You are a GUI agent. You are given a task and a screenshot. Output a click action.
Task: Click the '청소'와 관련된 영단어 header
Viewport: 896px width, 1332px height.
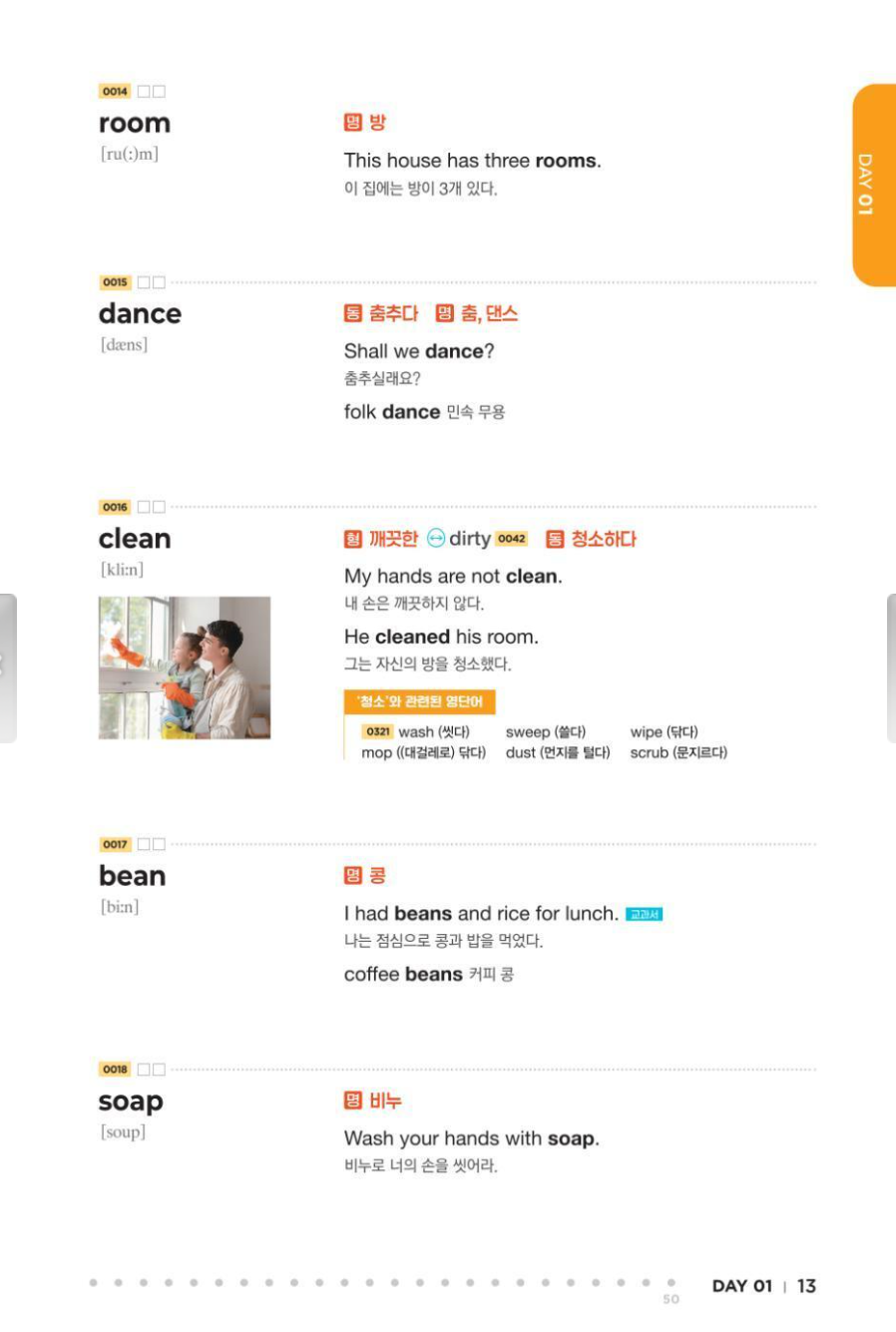pos(420,702)
